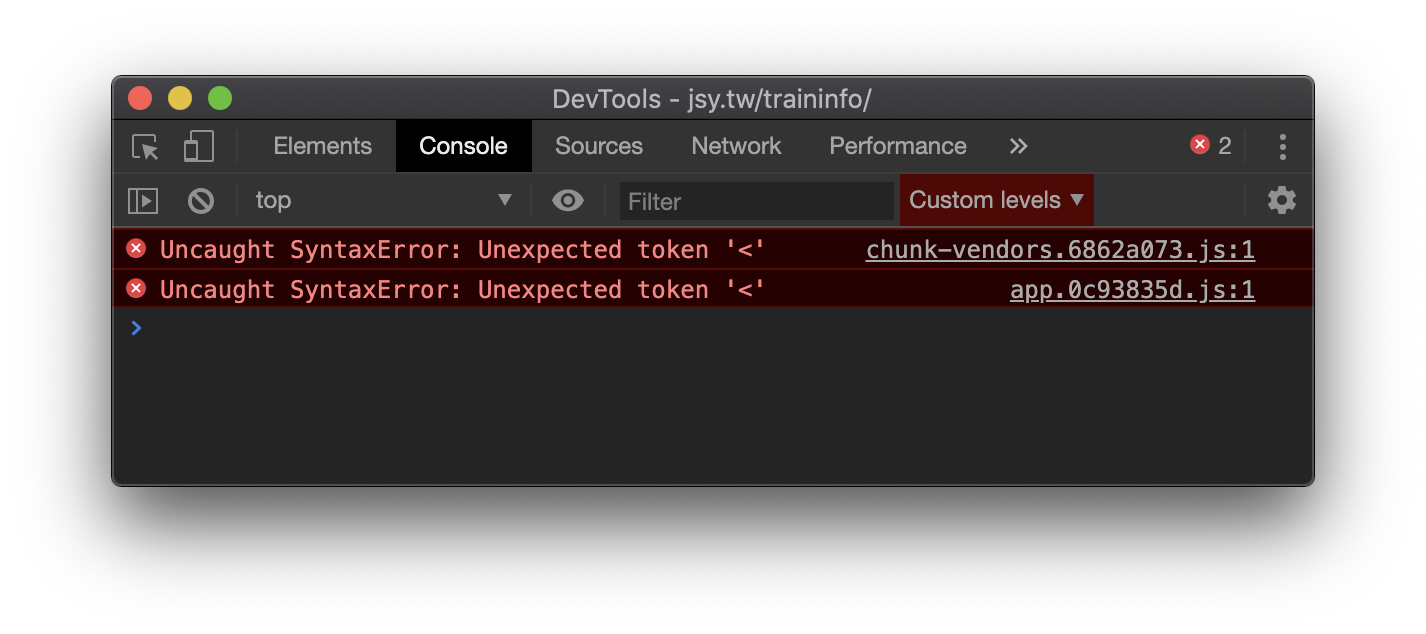
Task: Switch to the Network tab
Action: click(737, 146)
